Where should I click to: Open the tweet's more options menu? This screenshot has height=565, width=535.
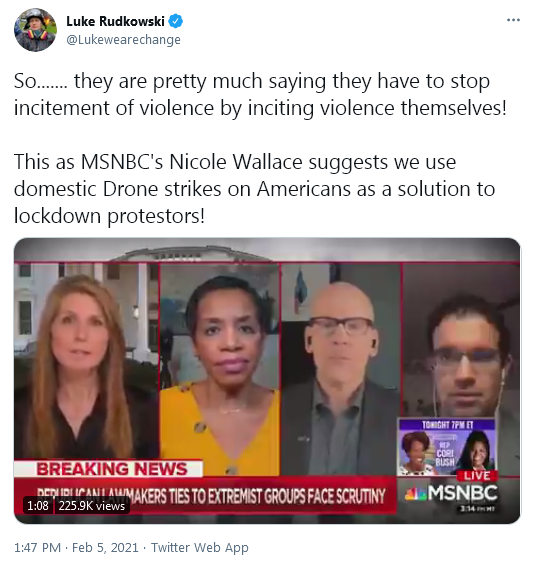click(513, 20)
